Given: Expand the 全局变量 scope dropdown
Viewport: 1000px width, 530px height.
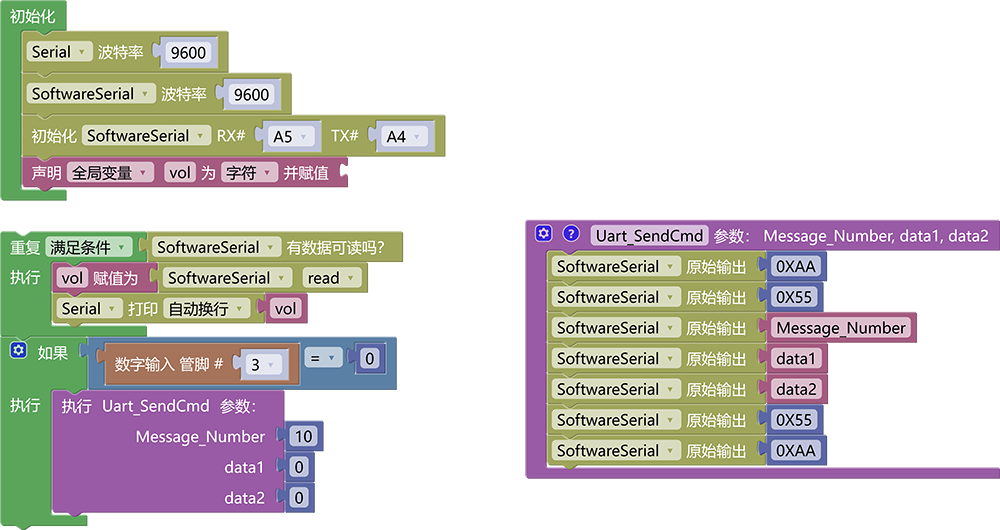Looking at the screenshot, I should click(110, 173).
